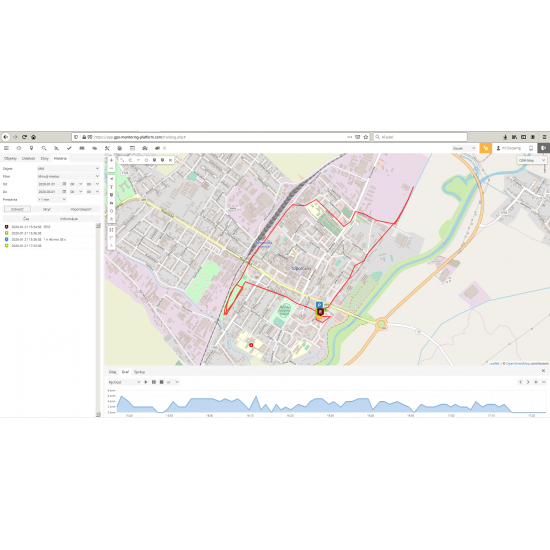Viewport: 550px width, 550px height.
Task: Click the orange icon beside language selector
Action: (485, 148)
